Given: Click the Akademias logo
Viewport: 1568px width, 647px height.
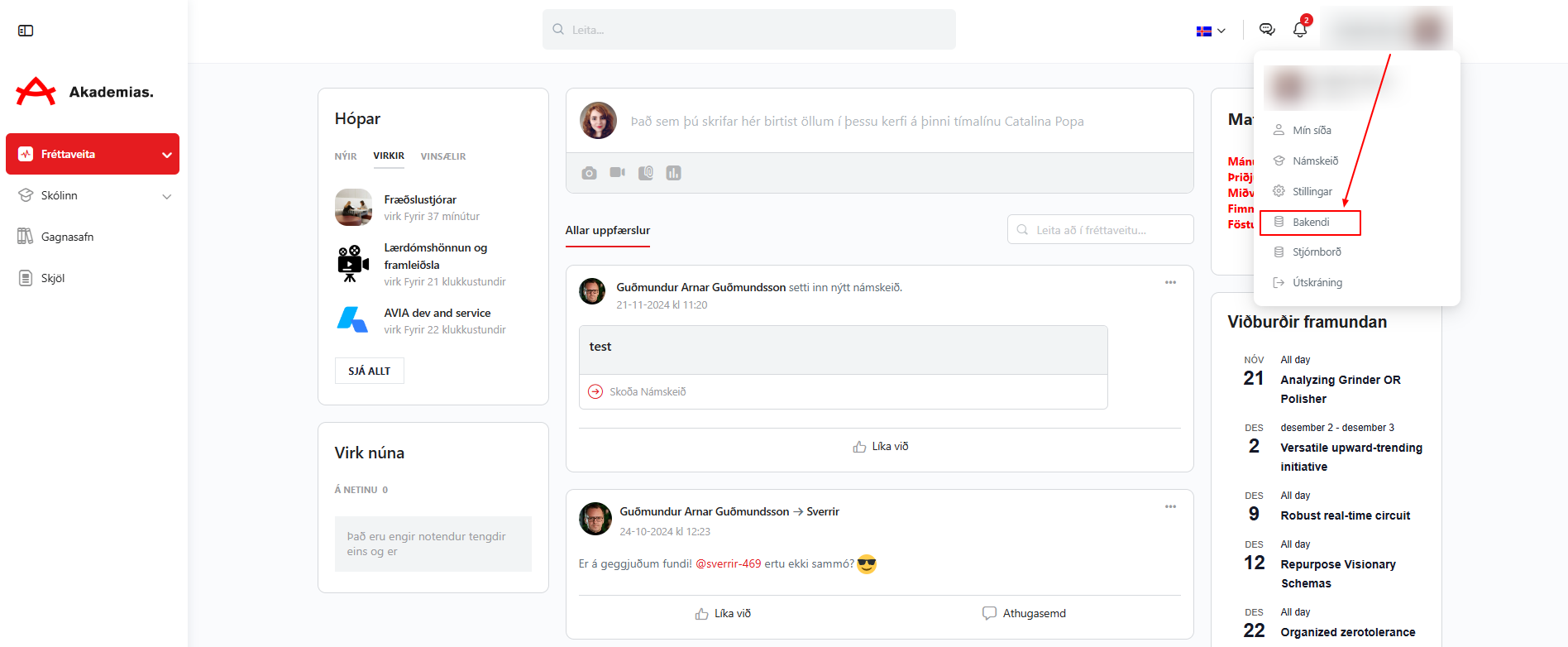Looking at the screenshot, I should tap(85, 92).
